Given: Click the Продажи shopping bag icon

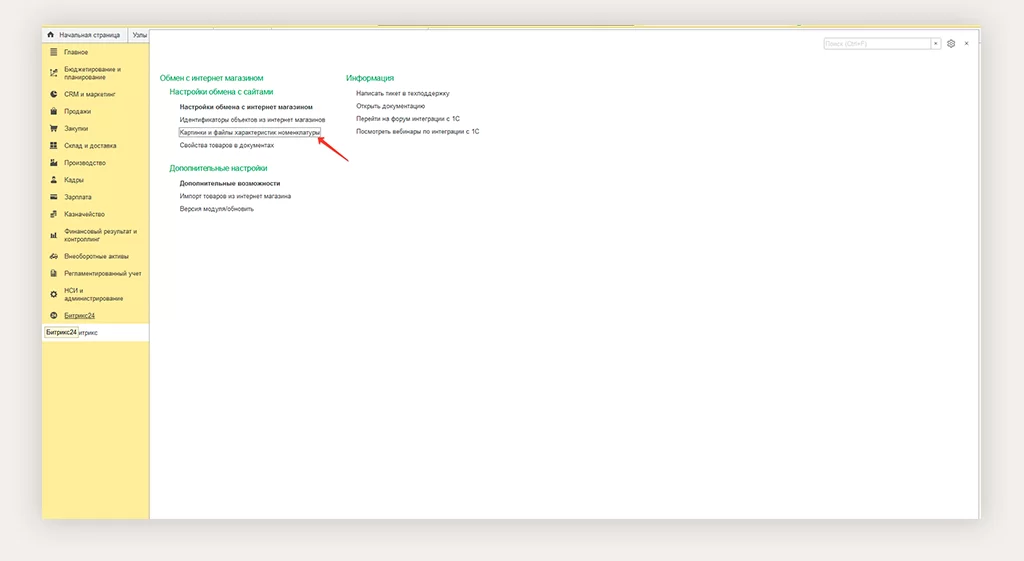Looking at the screenshot, I should pyautogui.click(x=53, y=111).
